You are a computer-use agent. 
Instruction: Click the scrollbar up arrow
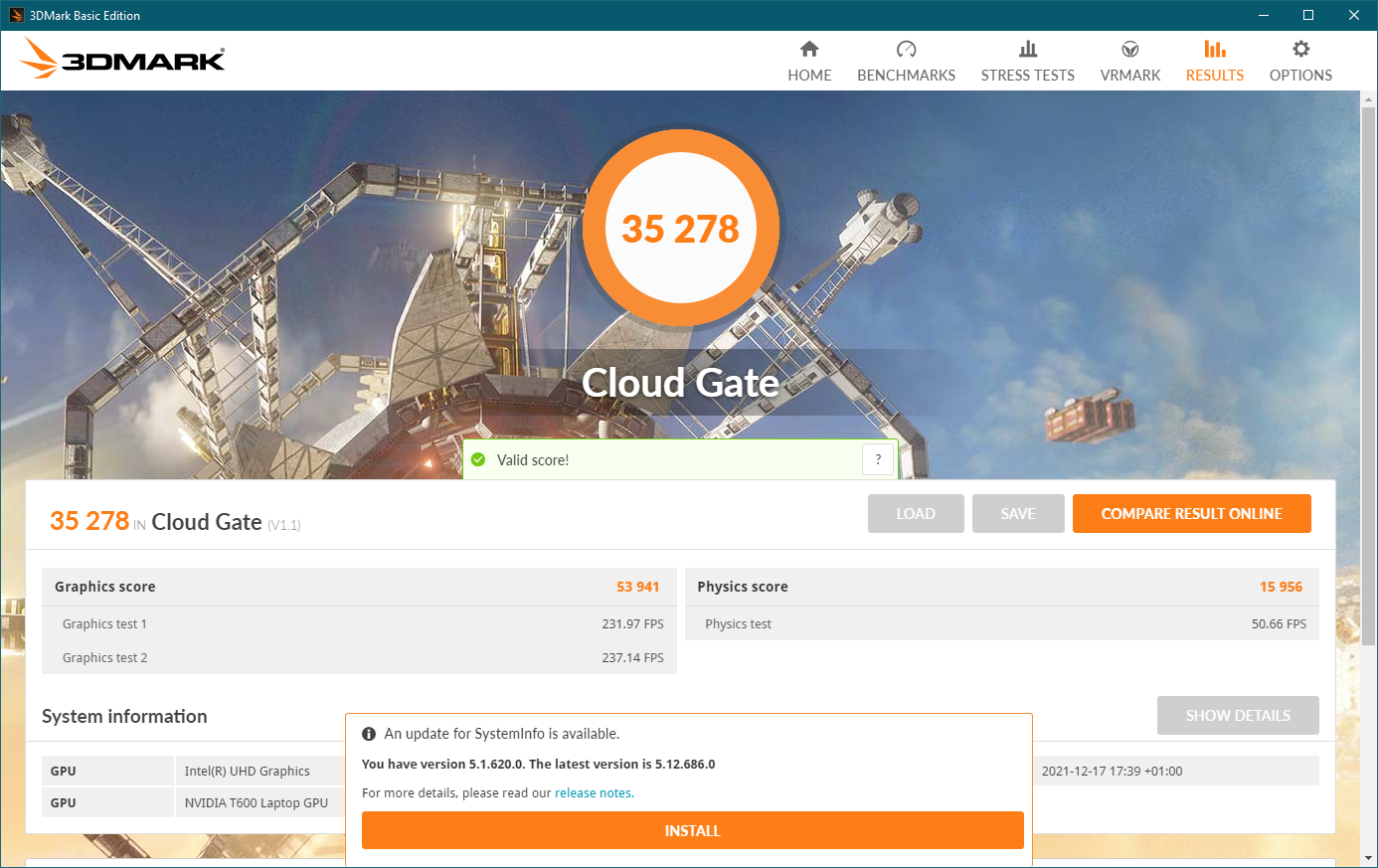[1369, 97]
